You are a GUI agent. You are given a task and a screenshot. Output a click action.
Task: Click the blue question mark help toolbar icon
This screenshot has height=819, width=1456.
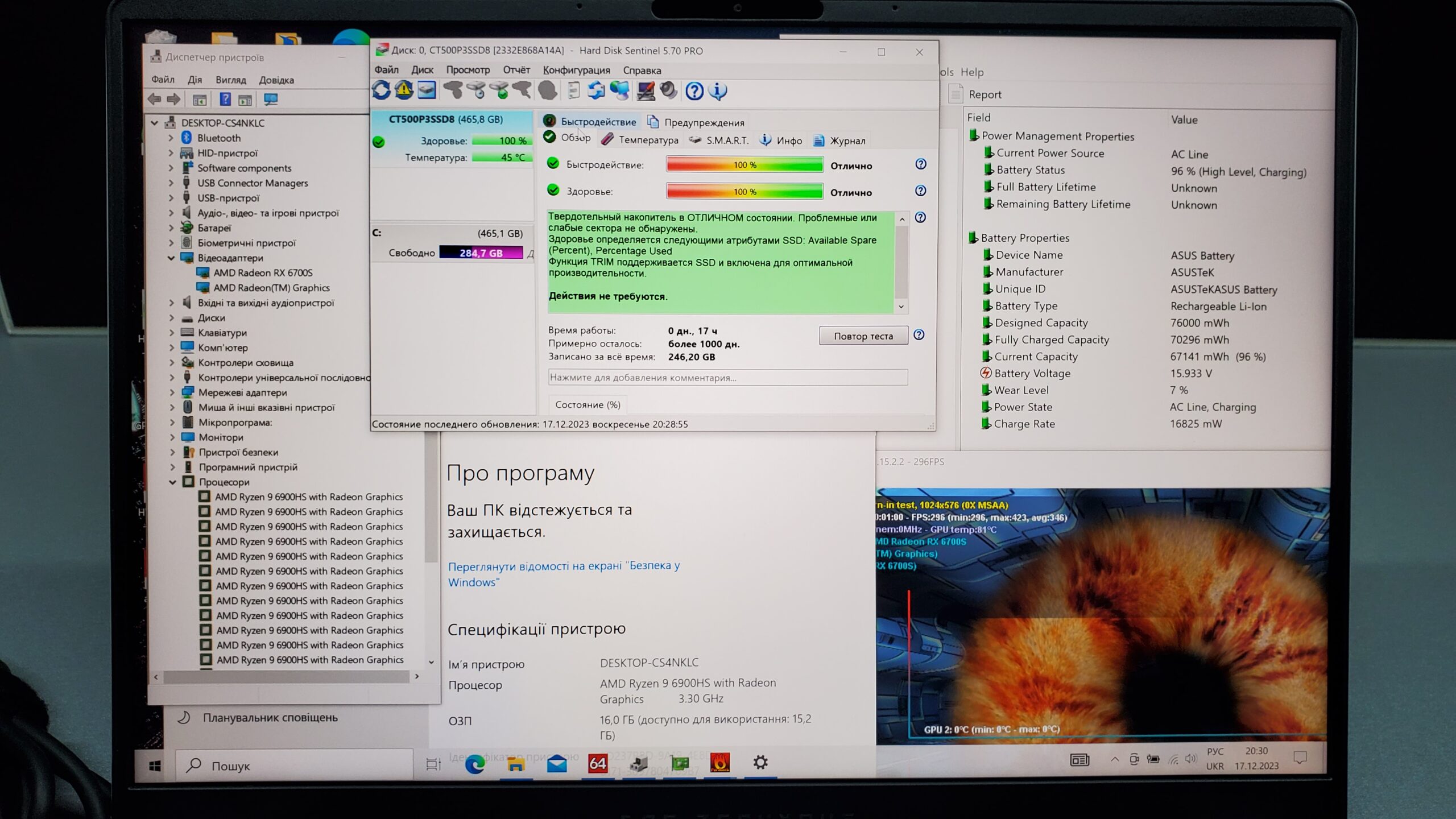pyautogui.click(x=694, y=91)
